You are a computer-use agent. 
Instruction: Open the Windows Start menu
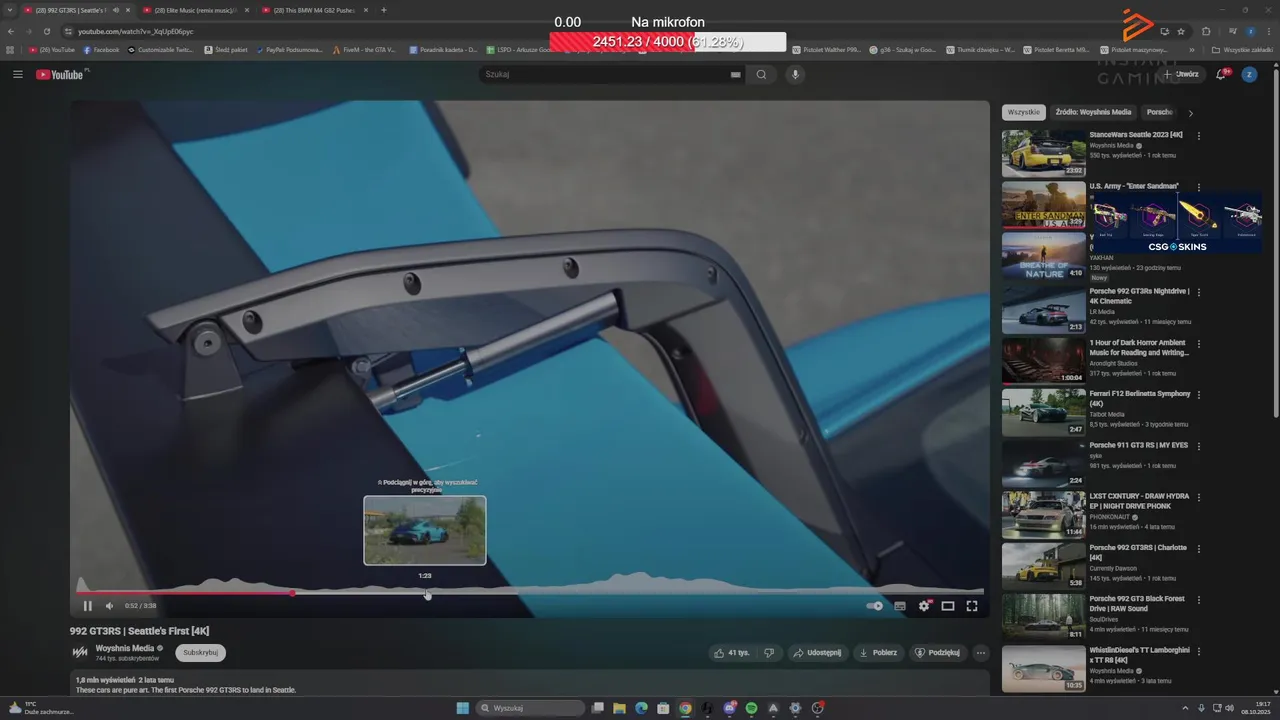click(463, 708)
